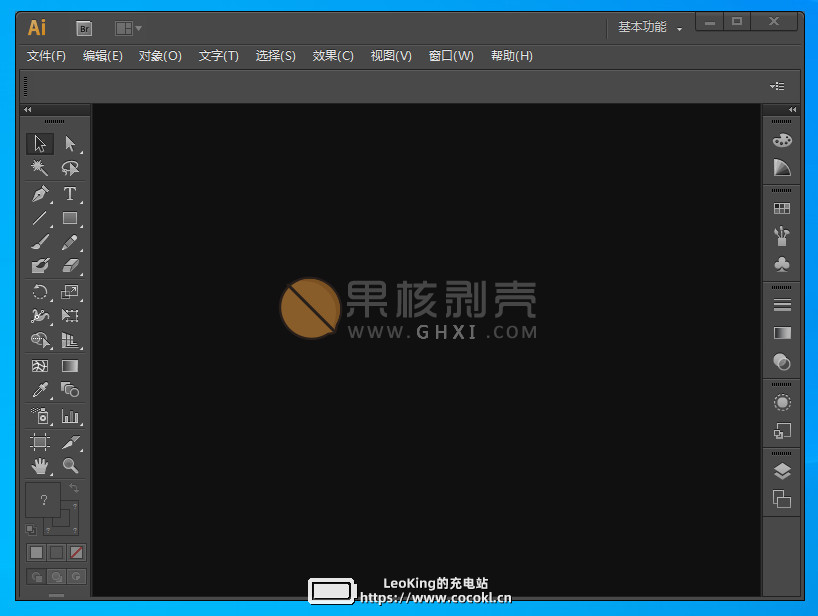Launch Adobe Bridge with Br button
Image resolution: width=818 pixels, height=616 pixels.
84,28
